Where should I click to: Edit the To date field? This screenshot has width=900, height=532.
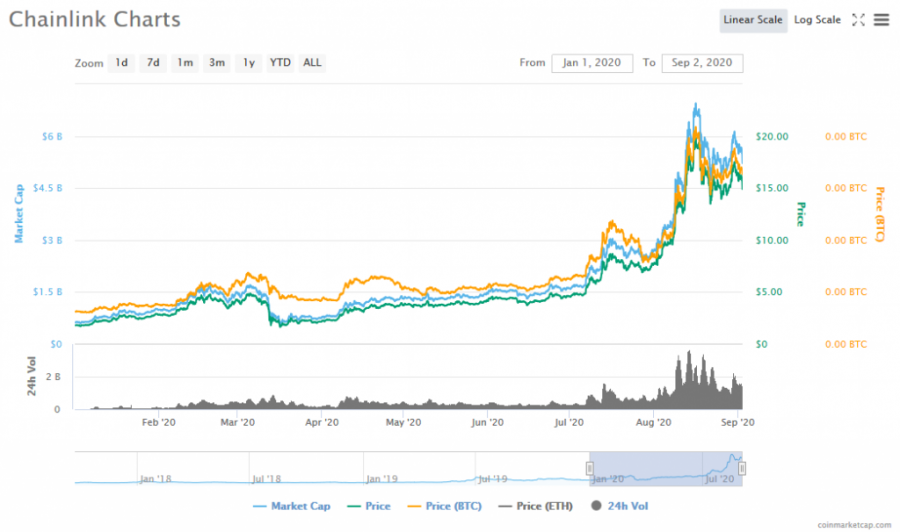702,63
